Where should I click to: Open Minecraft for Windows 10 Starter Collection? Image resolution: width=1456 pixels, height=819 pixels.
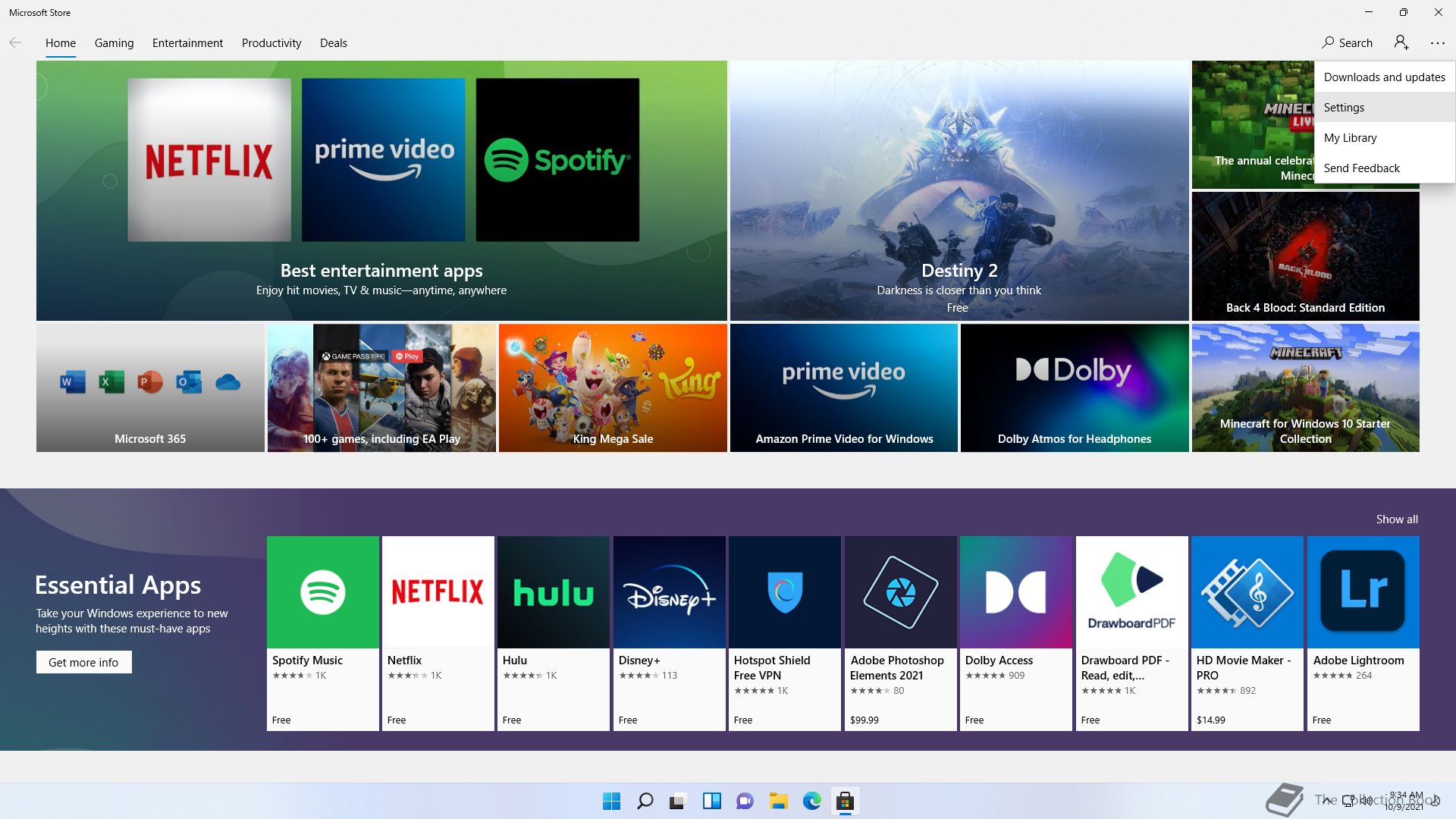tap(1305, 388)
